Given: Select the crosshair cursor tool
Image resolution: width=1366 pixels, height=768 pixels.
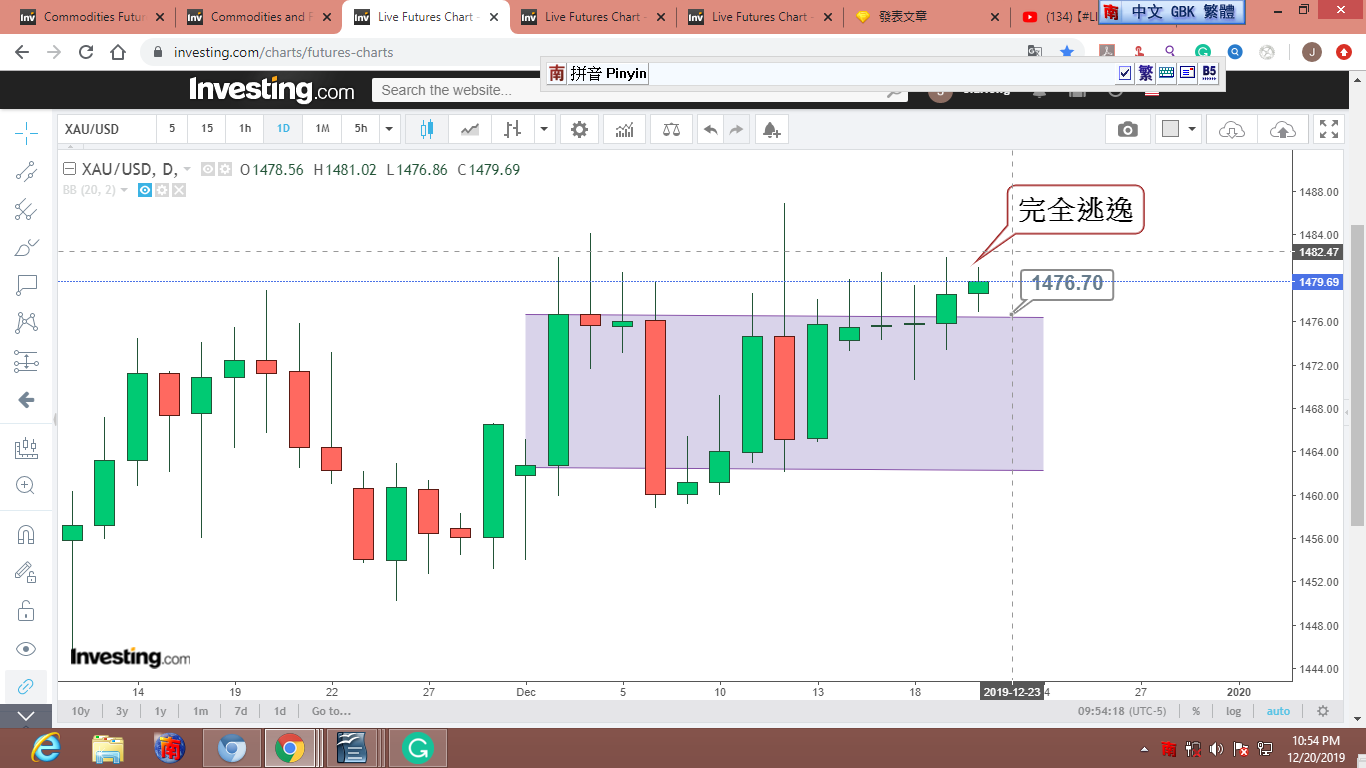Looking at the screenshot, I should [27, 131].
